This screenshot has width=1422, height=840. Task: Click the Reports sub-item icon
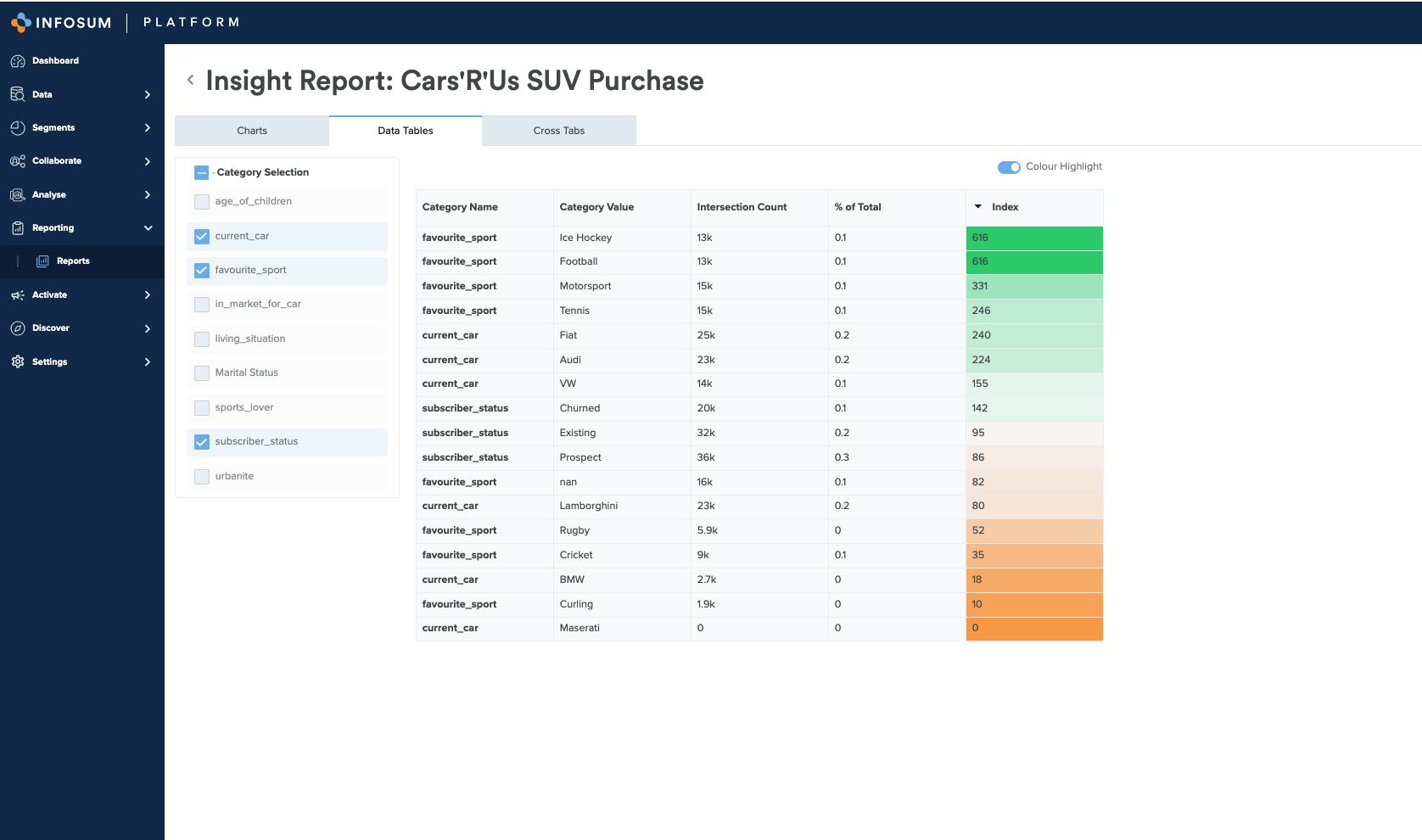(x=42, y=261)
